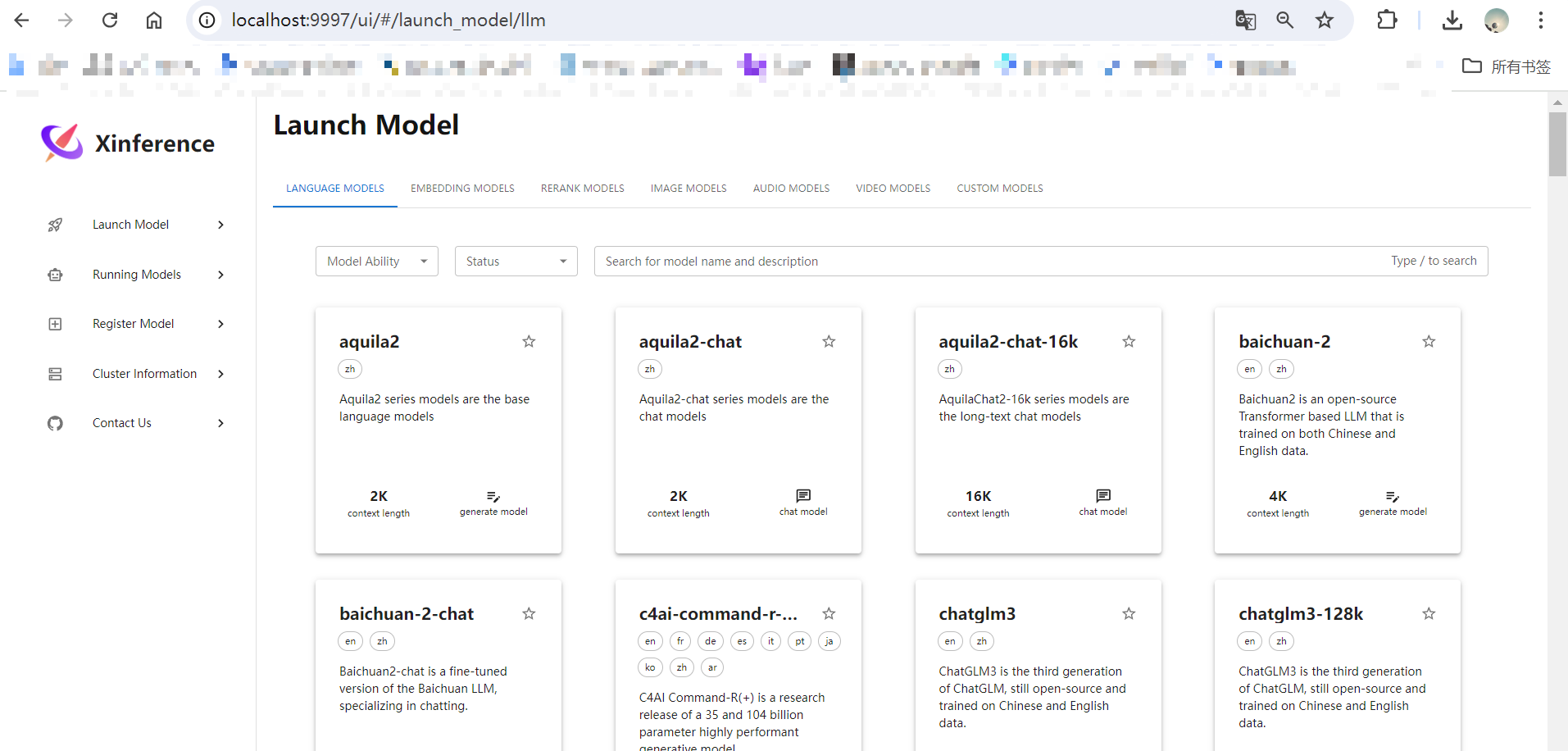The height and width of the screenshot is (751, 1568).
Task: Click the rocket icon beside Launch Model
Action: pyautogui.click(x=55, y=225)
